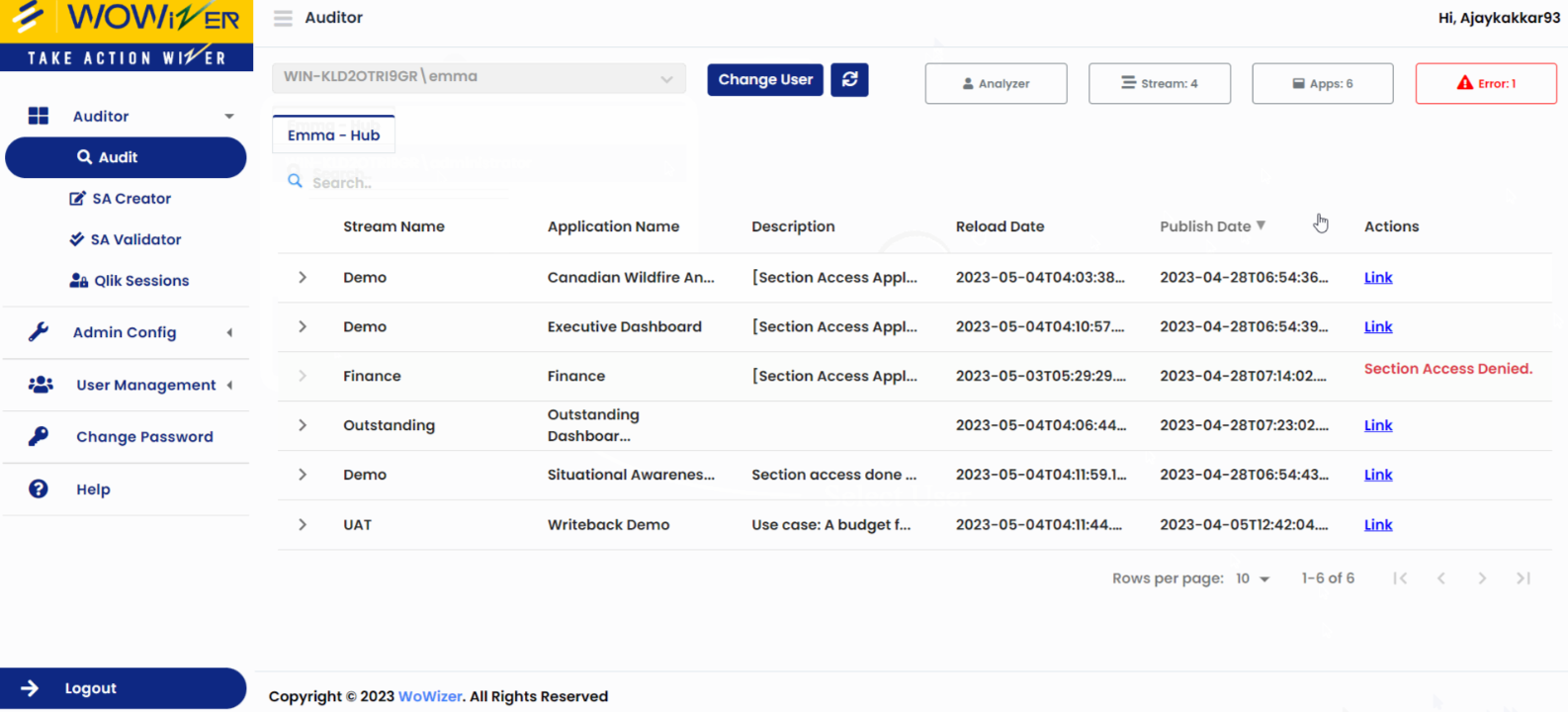1568x712 pixels.
Task: Open Link for Canadian Wildfire row
Action: point(1378,278)
